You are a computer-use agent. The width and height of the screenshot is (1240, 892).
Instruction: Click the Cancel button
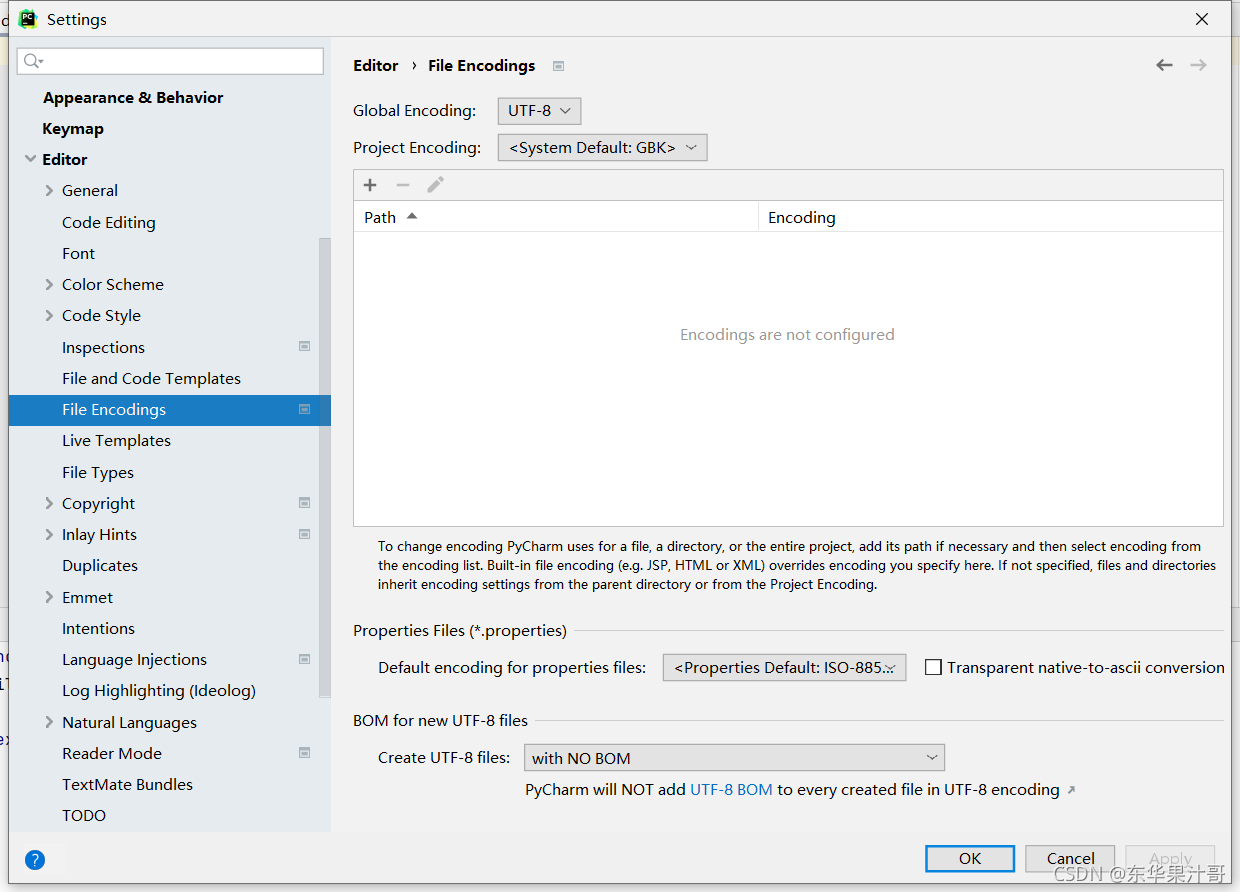point(1070,858)
